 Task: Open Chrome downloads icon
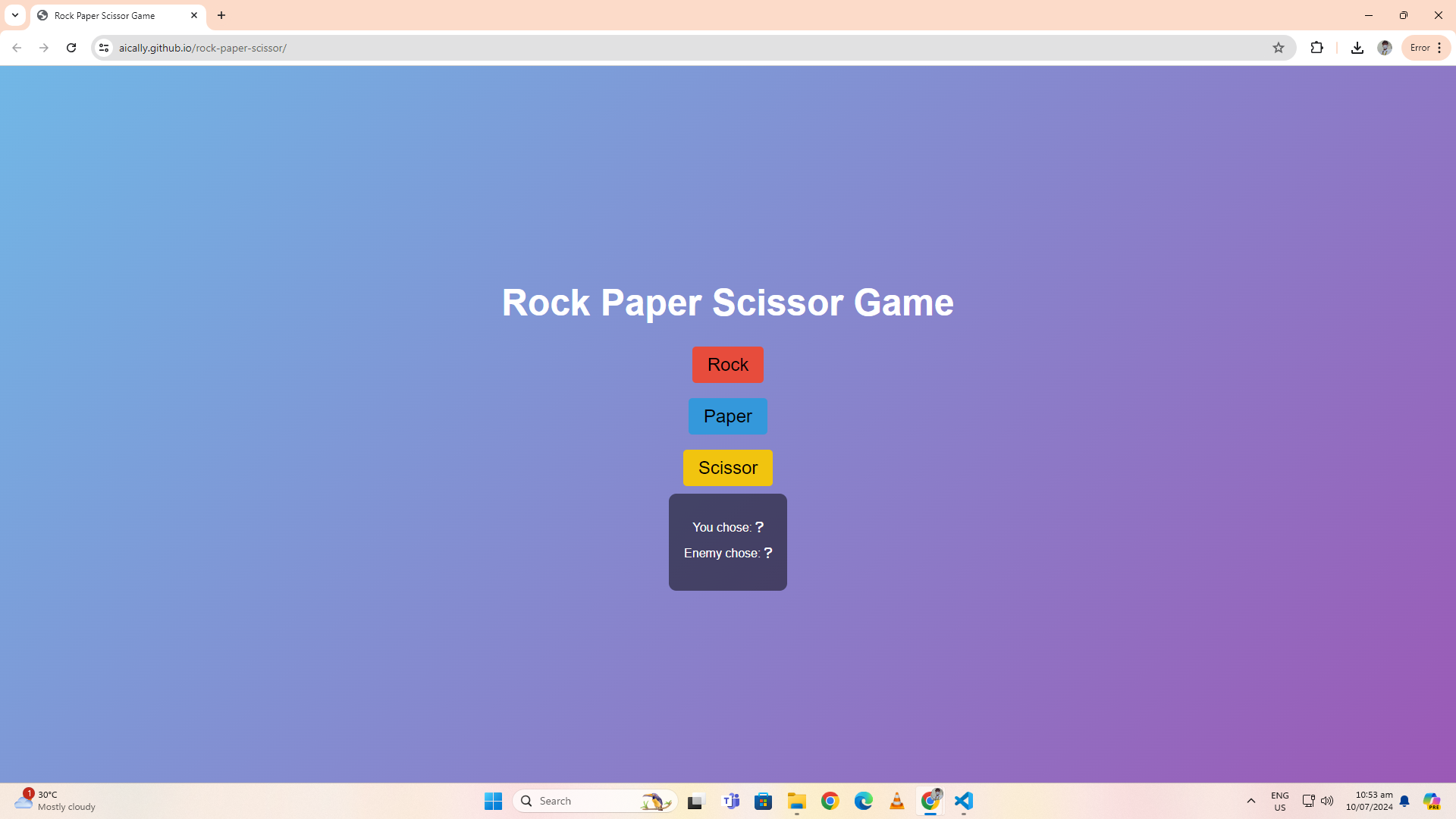pos(1357,48)
